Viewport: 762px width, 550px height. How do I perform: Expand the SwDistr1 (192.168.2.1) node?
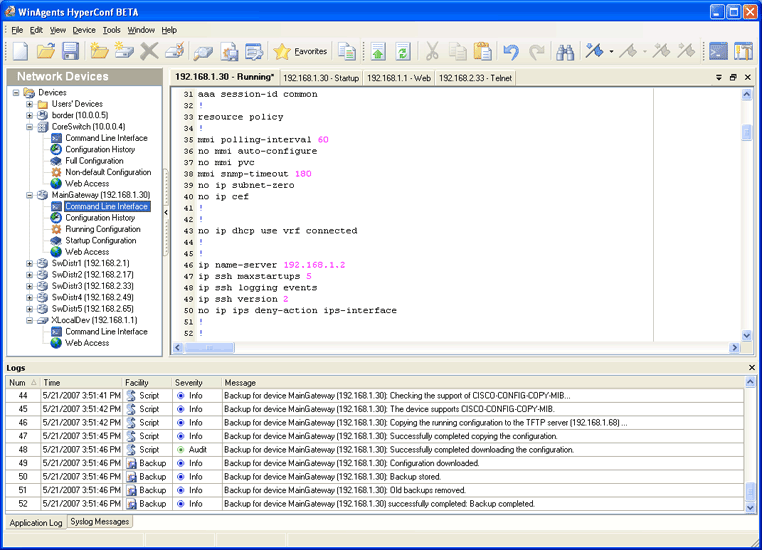click(x=30, y=263)
